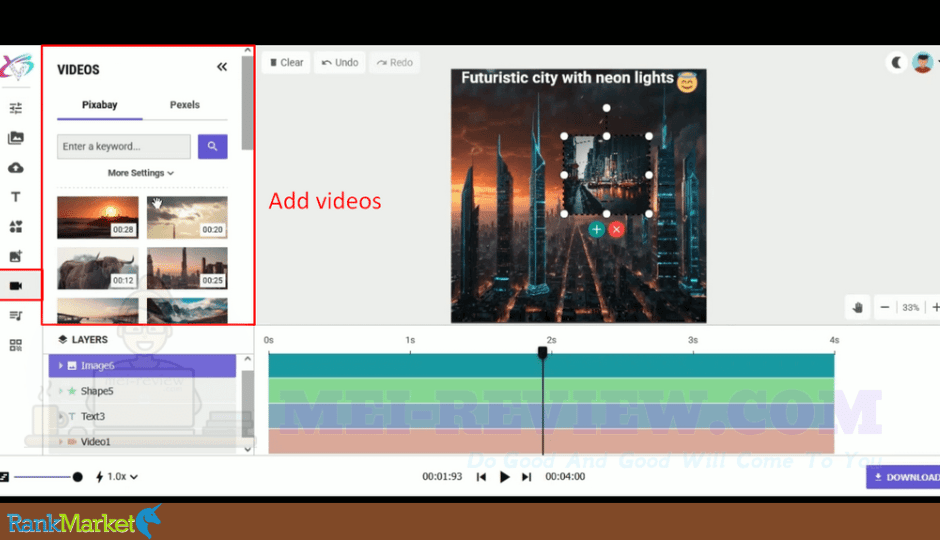The width and height of the screenshot is (940, 540).
Task: Click the blue Text3 timeline track
Action: 551,416
